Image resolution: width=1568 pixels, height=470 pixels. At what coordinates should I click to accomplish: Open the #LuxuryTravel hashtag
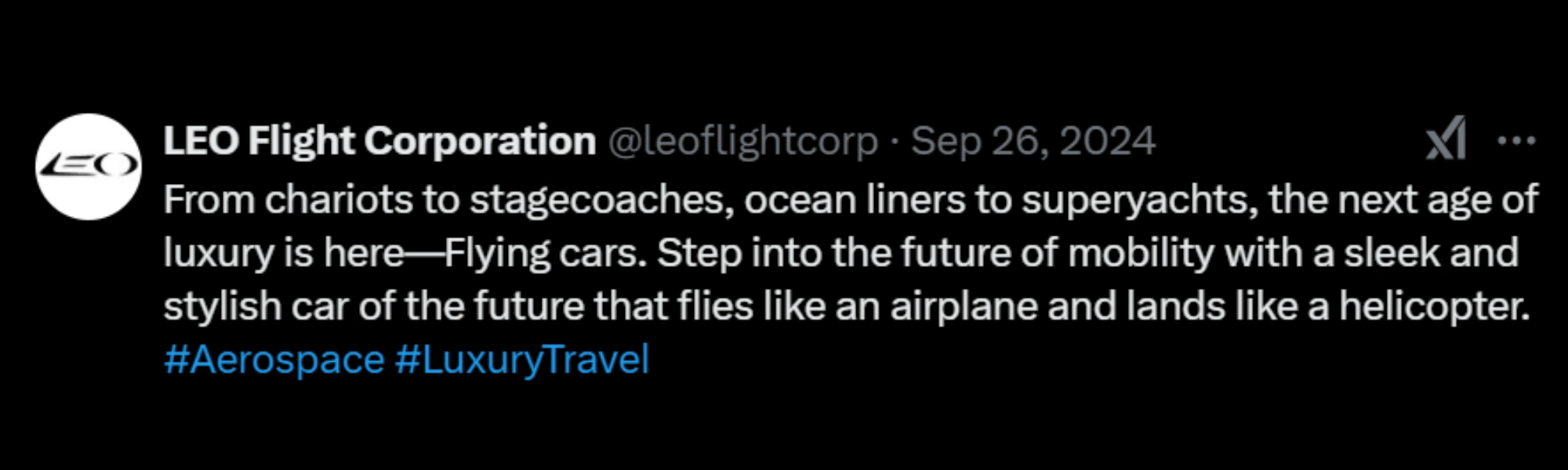click(521, 360)
